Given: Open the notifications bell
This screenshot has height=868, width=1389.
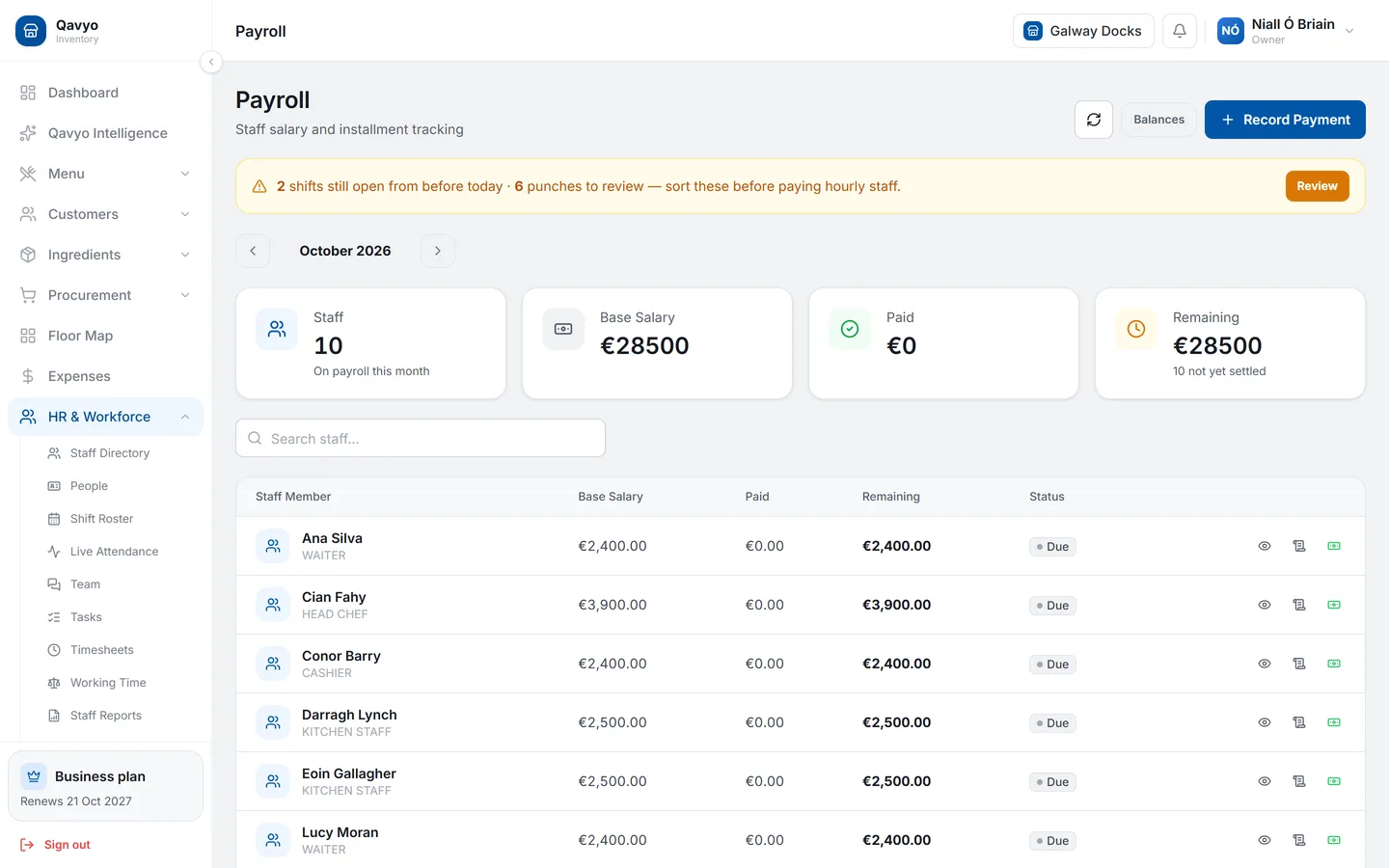Looking at the screenshot, I should pyautogui.click(x=1180, y=31).
